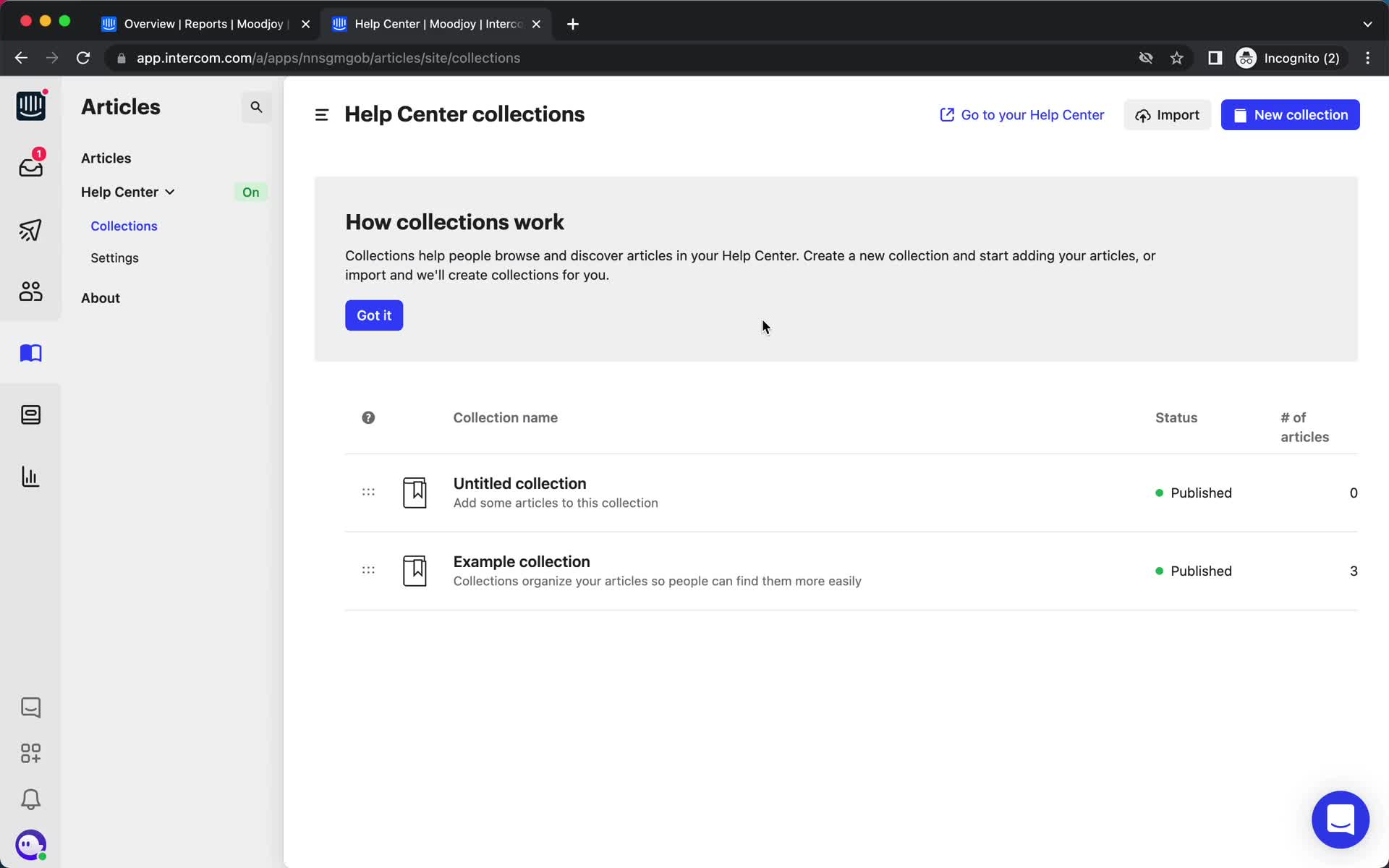This screenshot has width=1389, height=868.
Task: Open the tab list dropdown arrow
Action: 1367,24
